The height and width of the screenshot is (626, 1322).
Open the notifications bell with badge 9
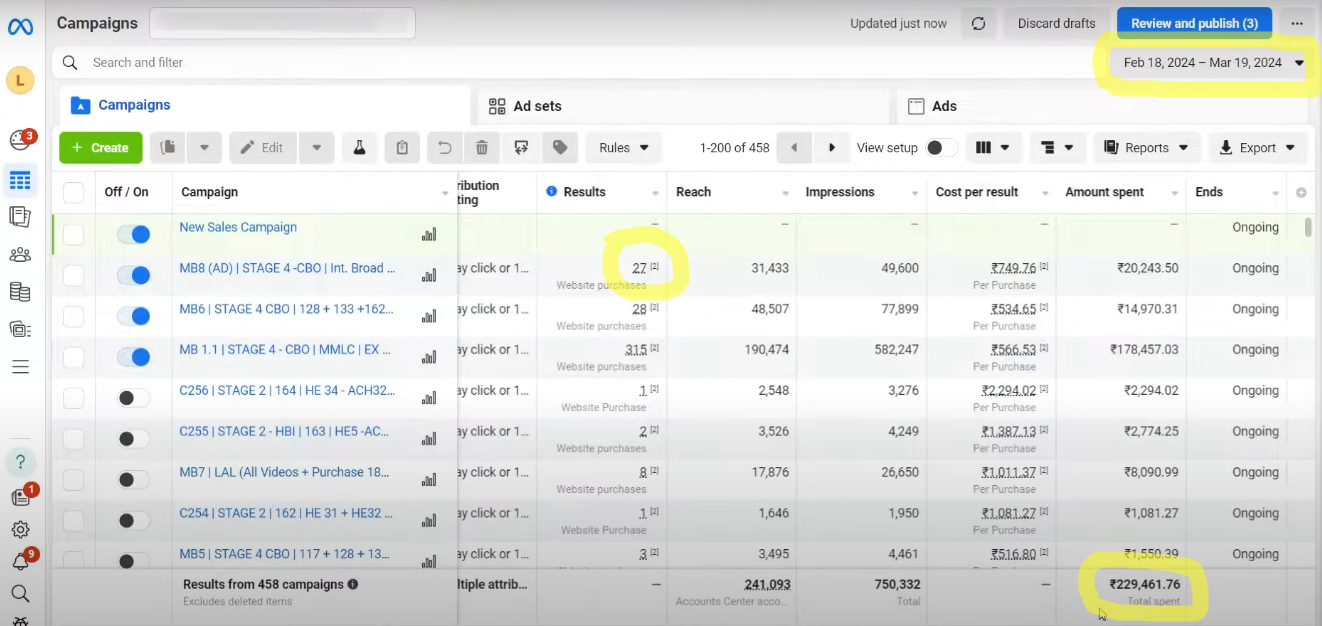(x=20, y=562)
